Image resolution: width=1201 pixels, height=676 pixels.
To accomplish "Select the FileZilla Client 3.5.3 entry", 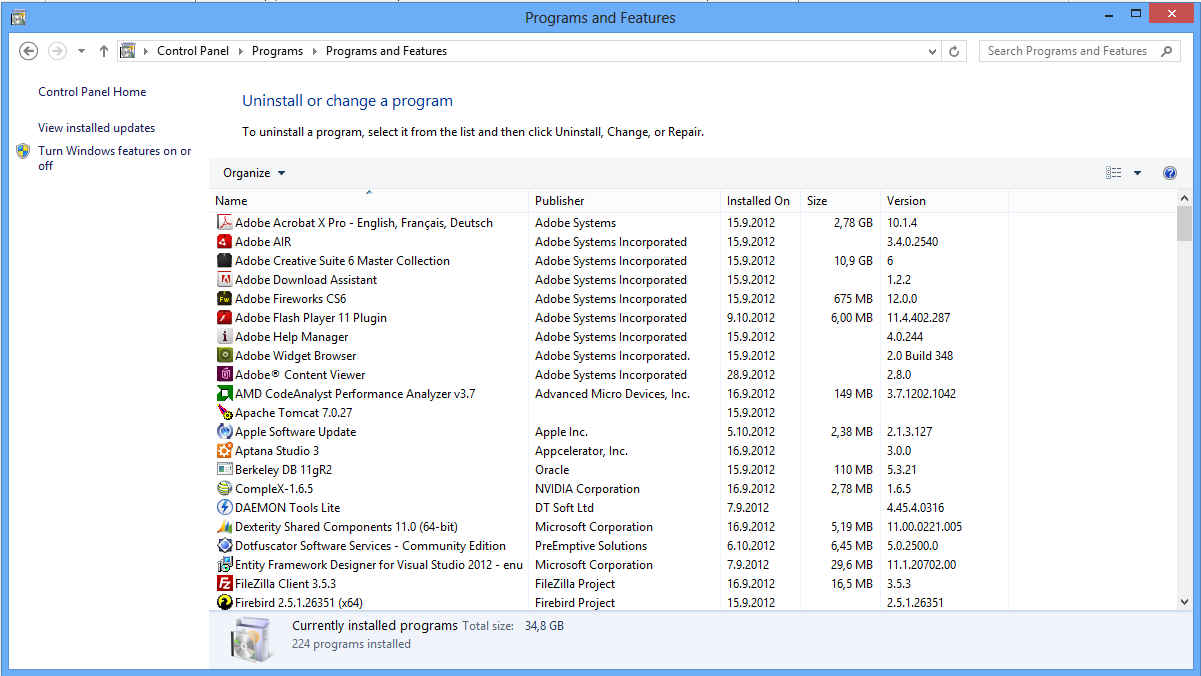I will tap(285, 584).
